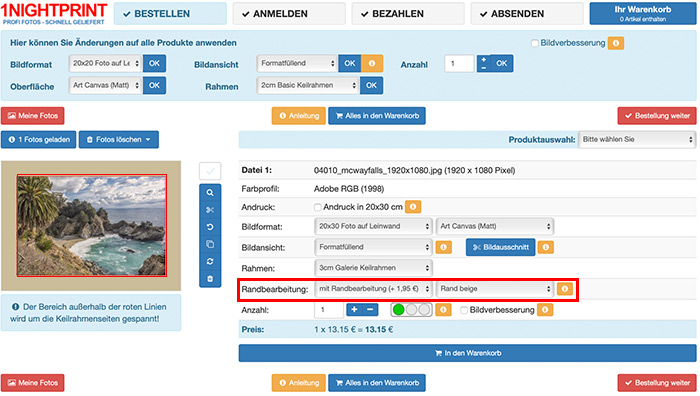The width and height of the screenshot is (700, 396).
Task: Click the wide 'In den Warenkorb' button
Action: (467, 353)
